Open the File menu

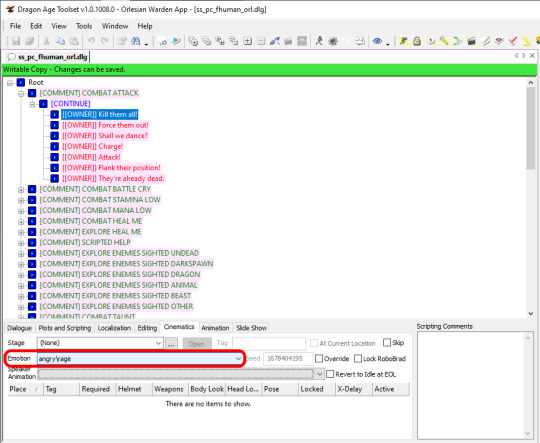coord(15,26)
